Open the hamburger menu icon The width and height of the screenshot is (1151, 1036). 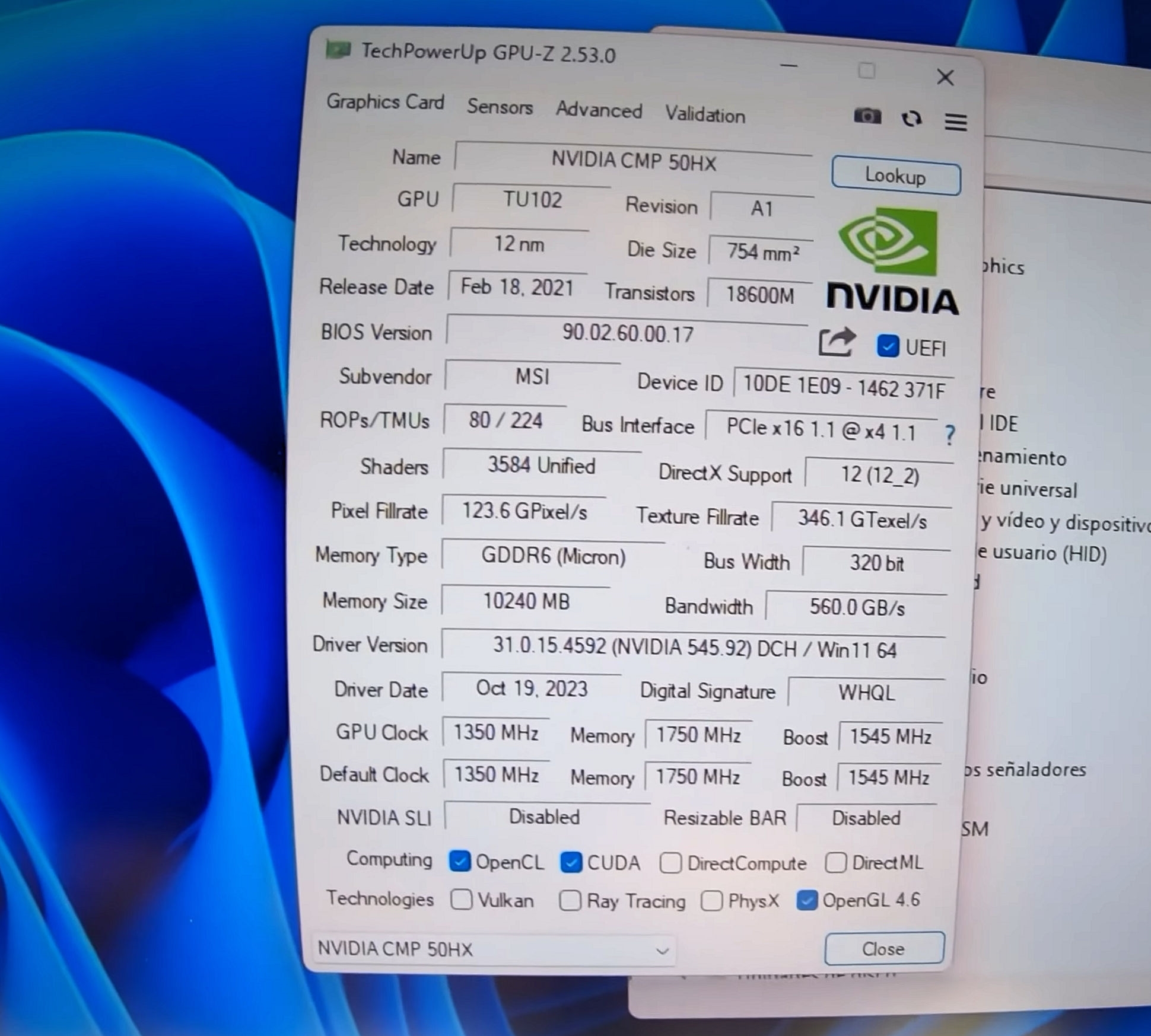pyautogui.click(x=955, y=122)
